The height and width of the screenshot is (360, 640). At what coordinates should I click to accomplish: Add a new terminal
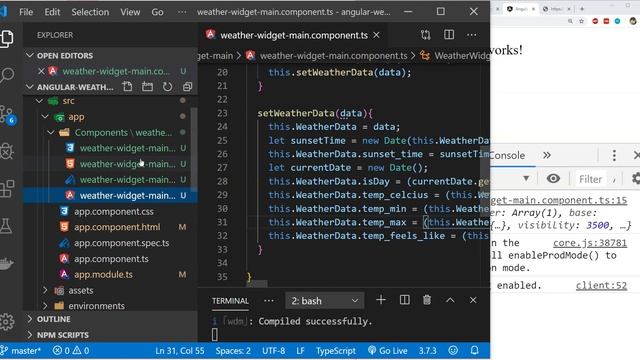click(381, 300)
